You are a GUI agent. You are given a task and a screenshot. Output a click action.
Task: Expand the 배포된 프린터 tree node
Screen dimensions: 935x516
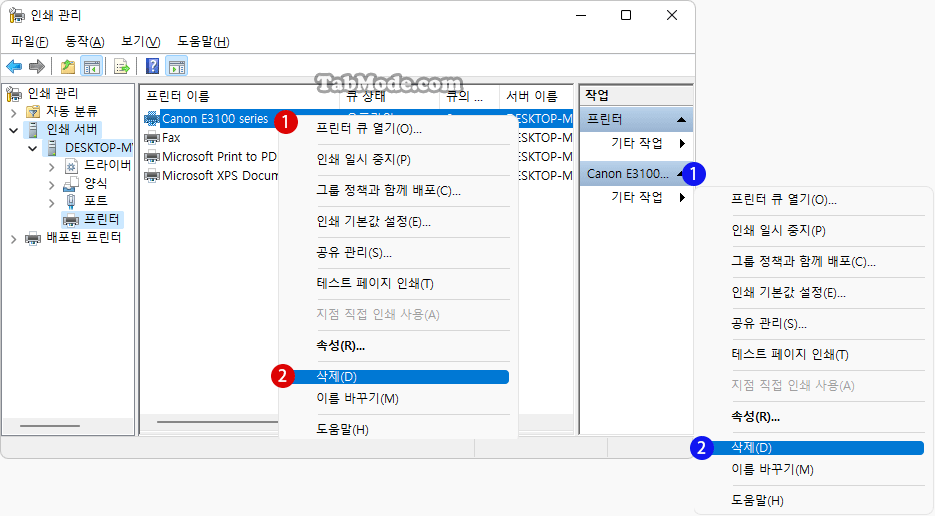[14, 239]
